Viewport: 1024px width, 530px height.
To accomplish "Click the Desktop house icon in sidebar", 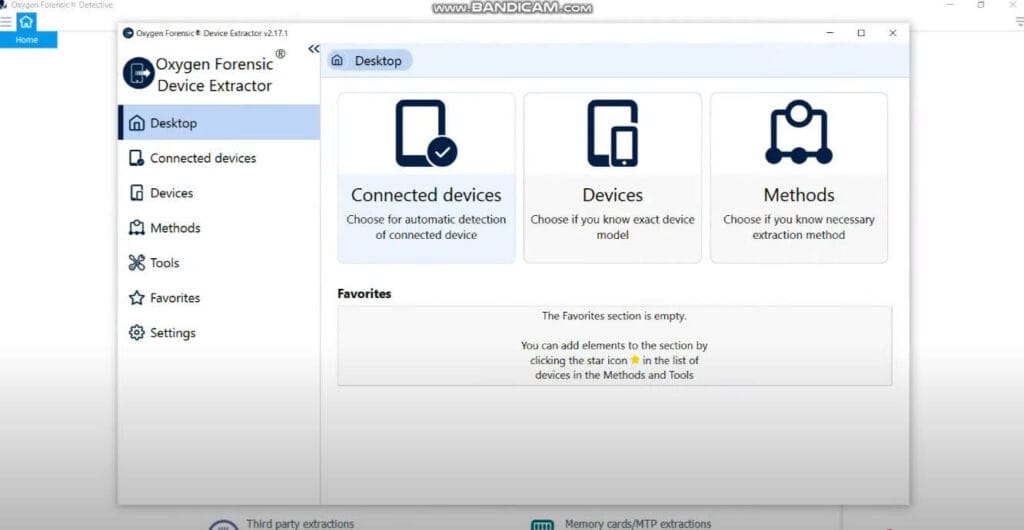I will [136, 123].
